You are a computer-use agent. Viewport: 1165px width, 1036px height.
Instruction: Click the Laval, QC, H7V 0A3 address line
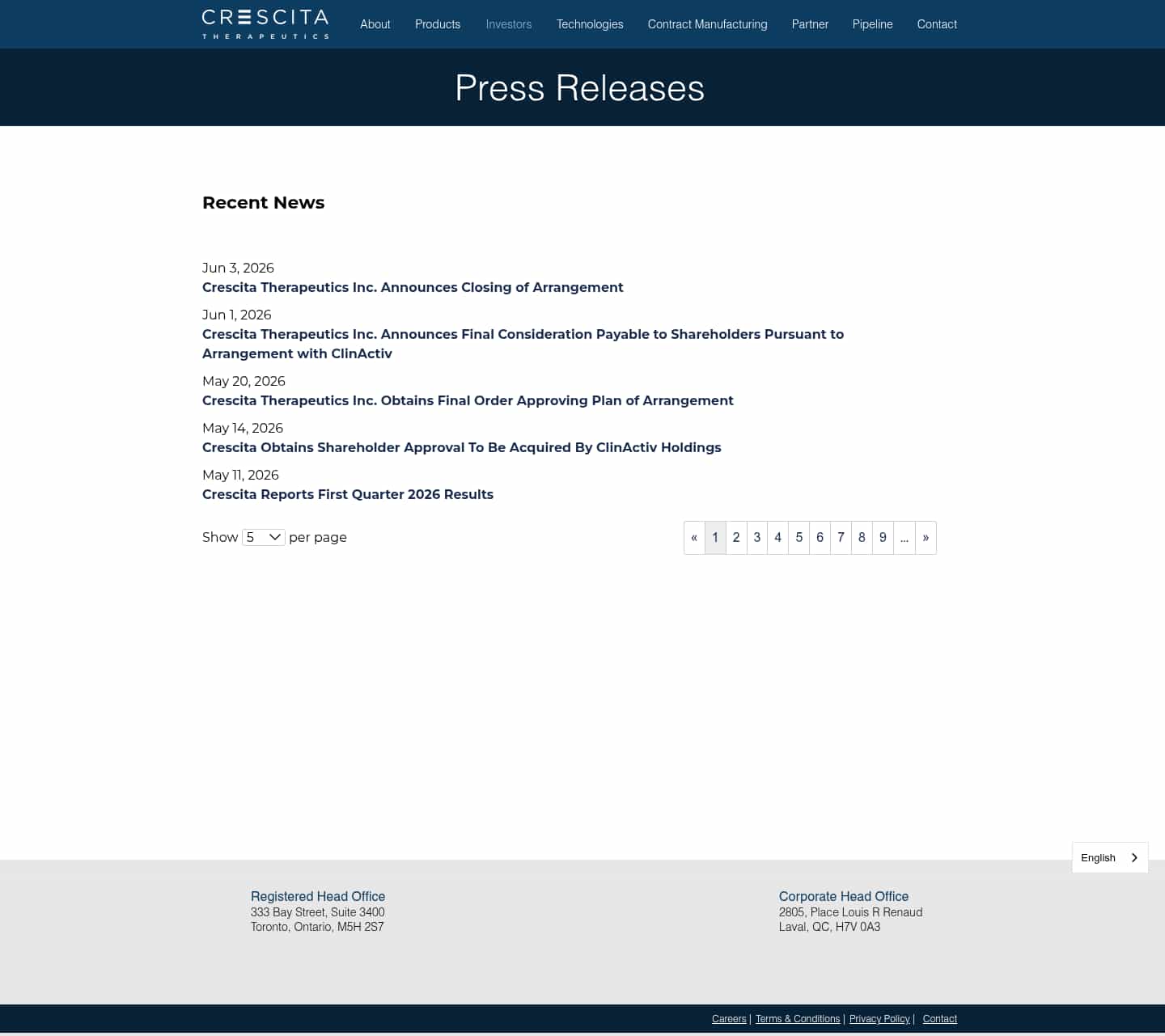coord(829,927)
